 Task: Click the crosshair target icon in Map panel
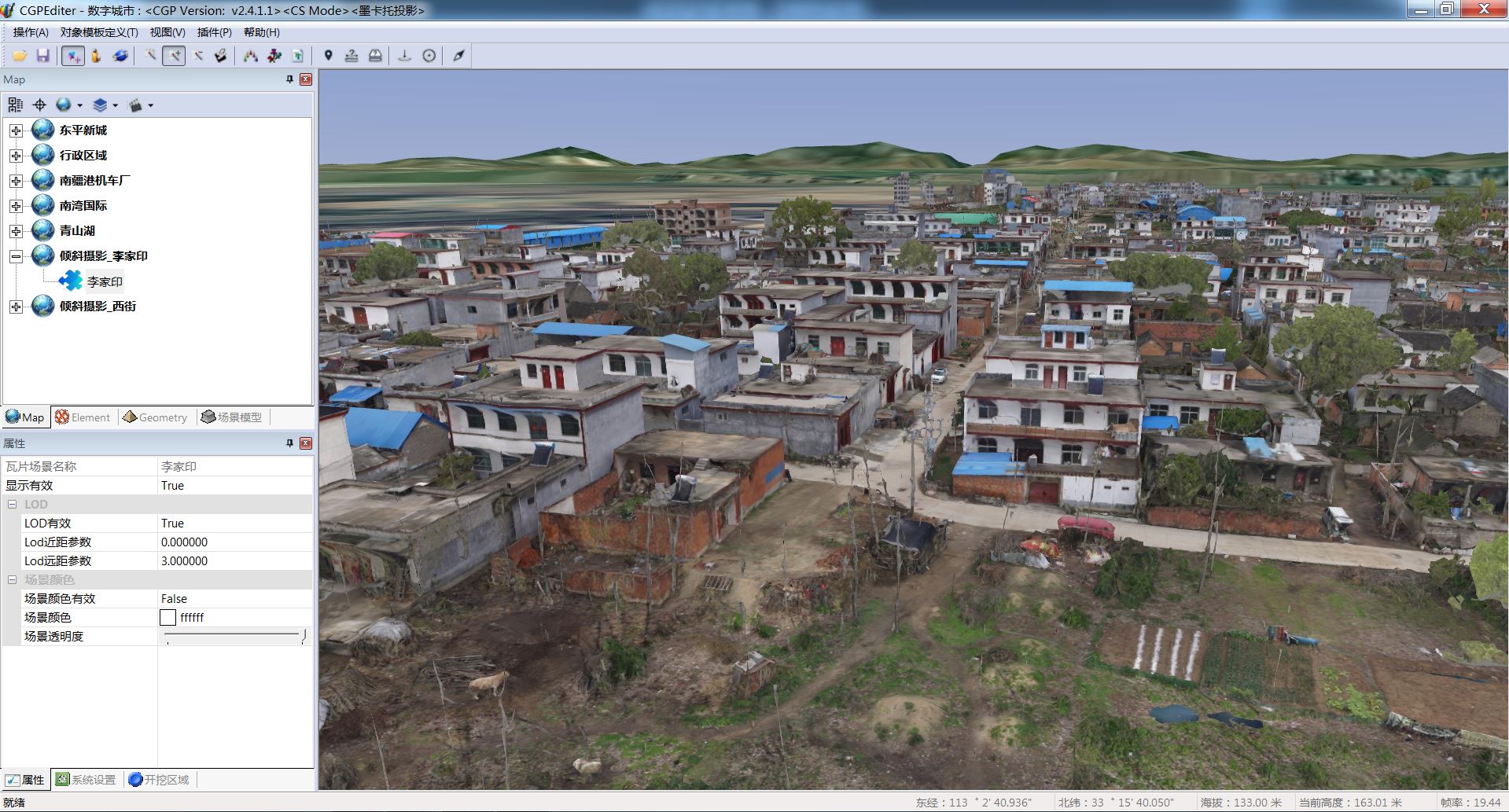click(x=39, y=105)
